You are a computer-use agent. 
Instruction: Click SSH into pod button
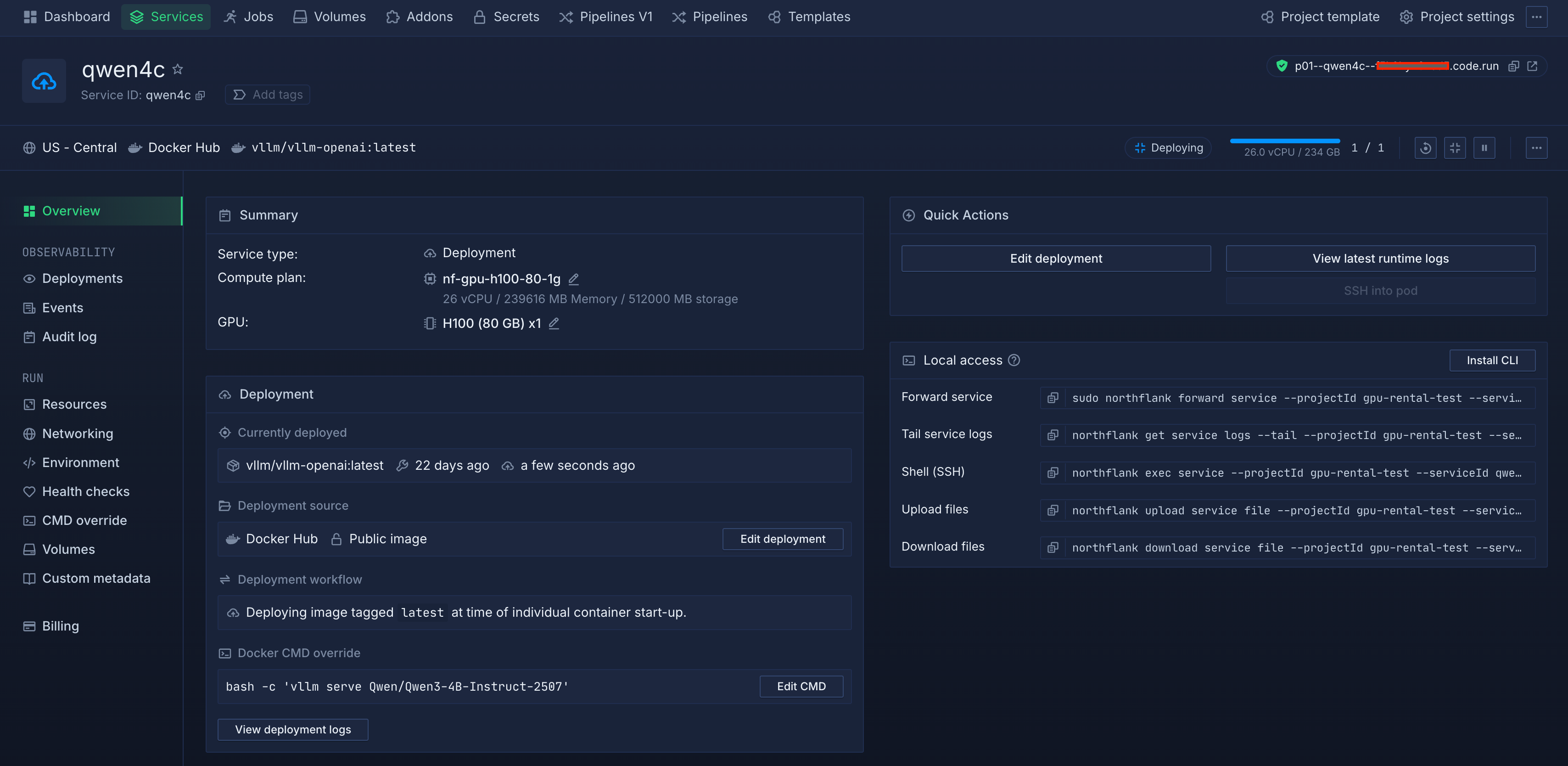pos(1380,291)
